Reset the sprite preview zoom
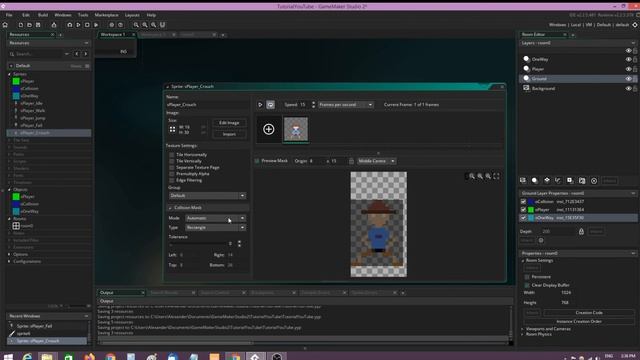 480,176
